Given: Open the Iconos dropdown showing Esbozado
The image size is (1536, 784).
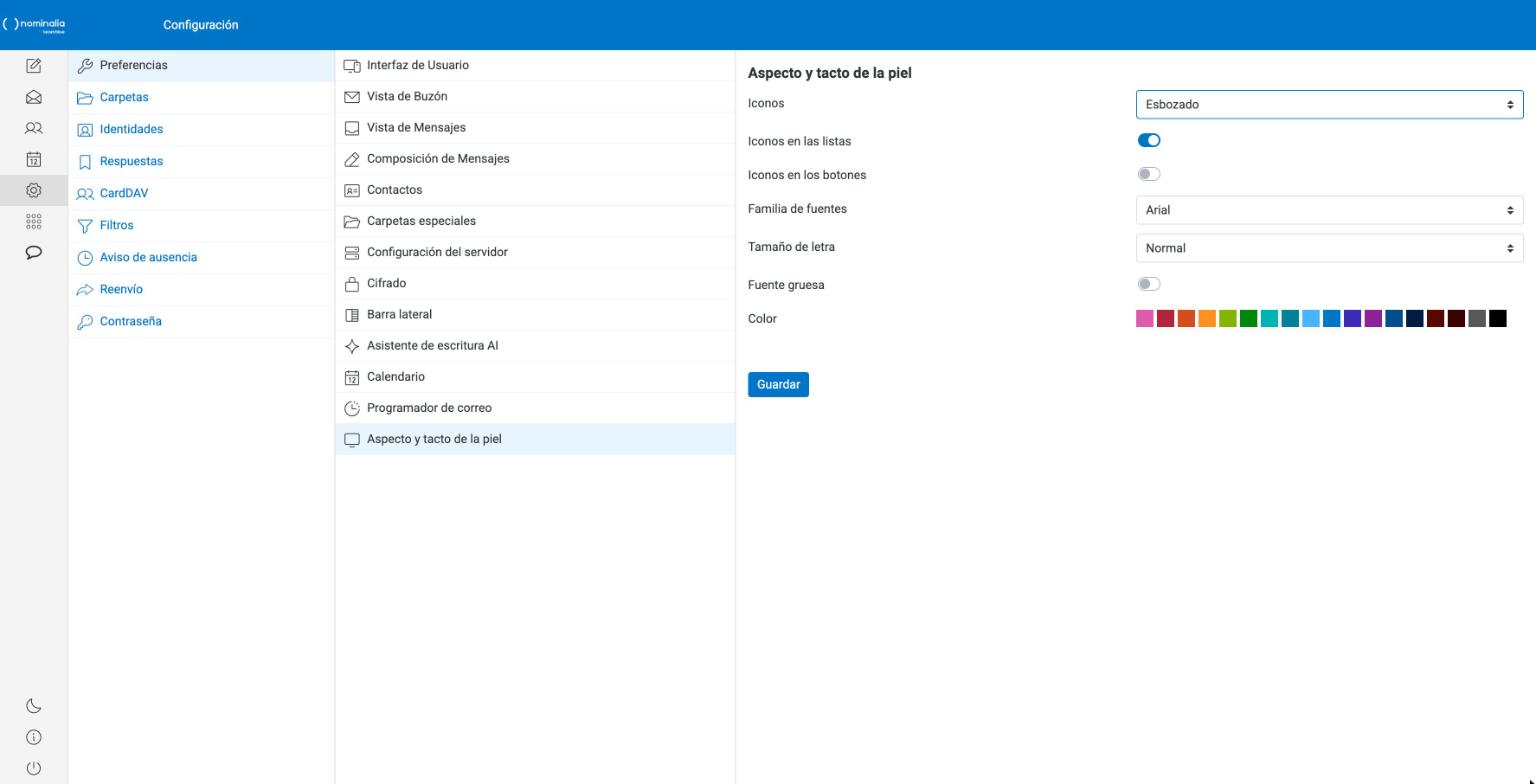Looking at the screenshot, I should (x=1329, y=105).
